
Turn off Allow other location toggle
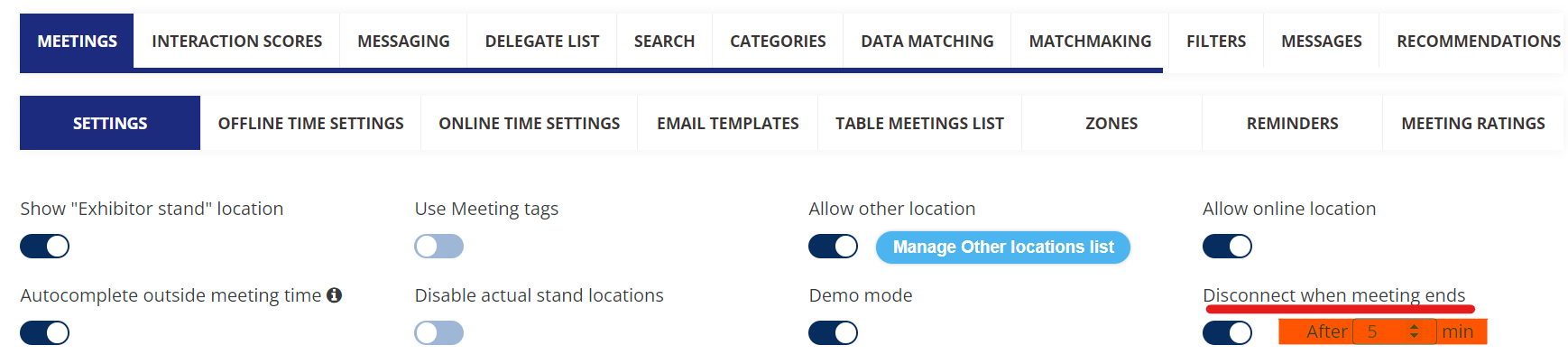point(833,247)
